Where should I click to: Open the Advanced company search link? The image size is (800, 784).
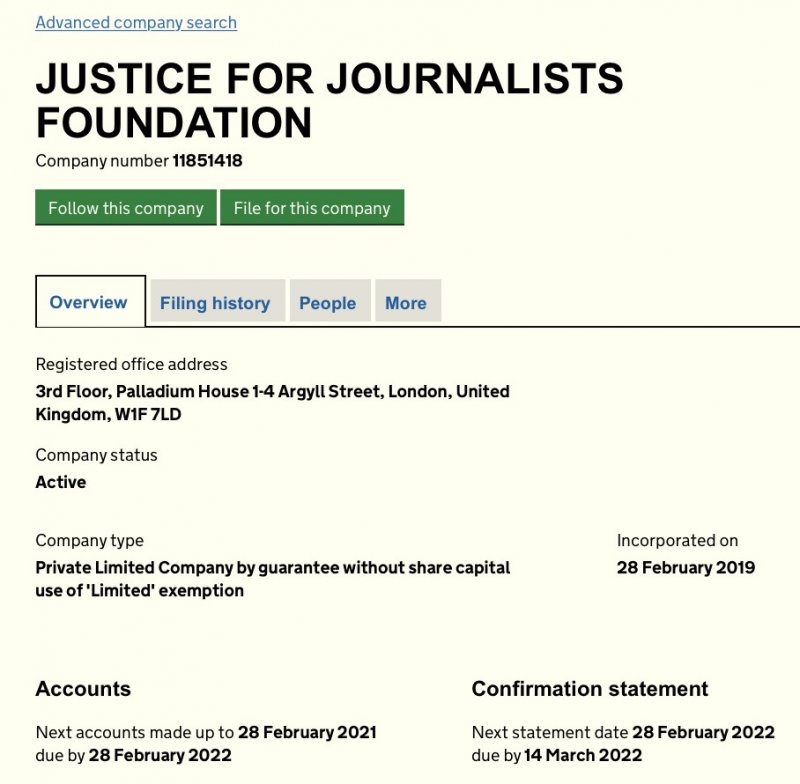[x=136, y=22]
